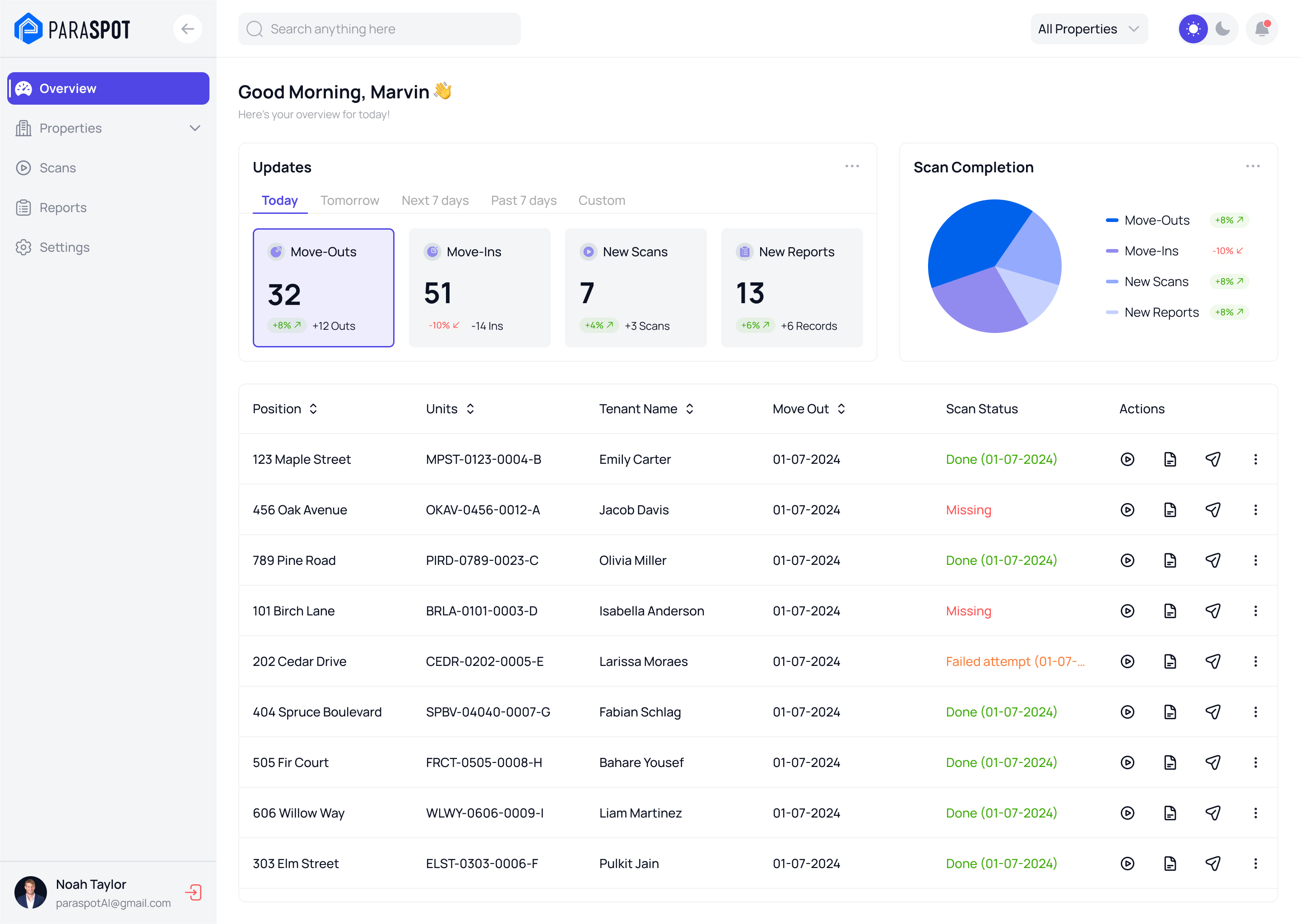
Task: Open the row actions menu for Larissa Moraes
Action: [x=1256, y=661]
